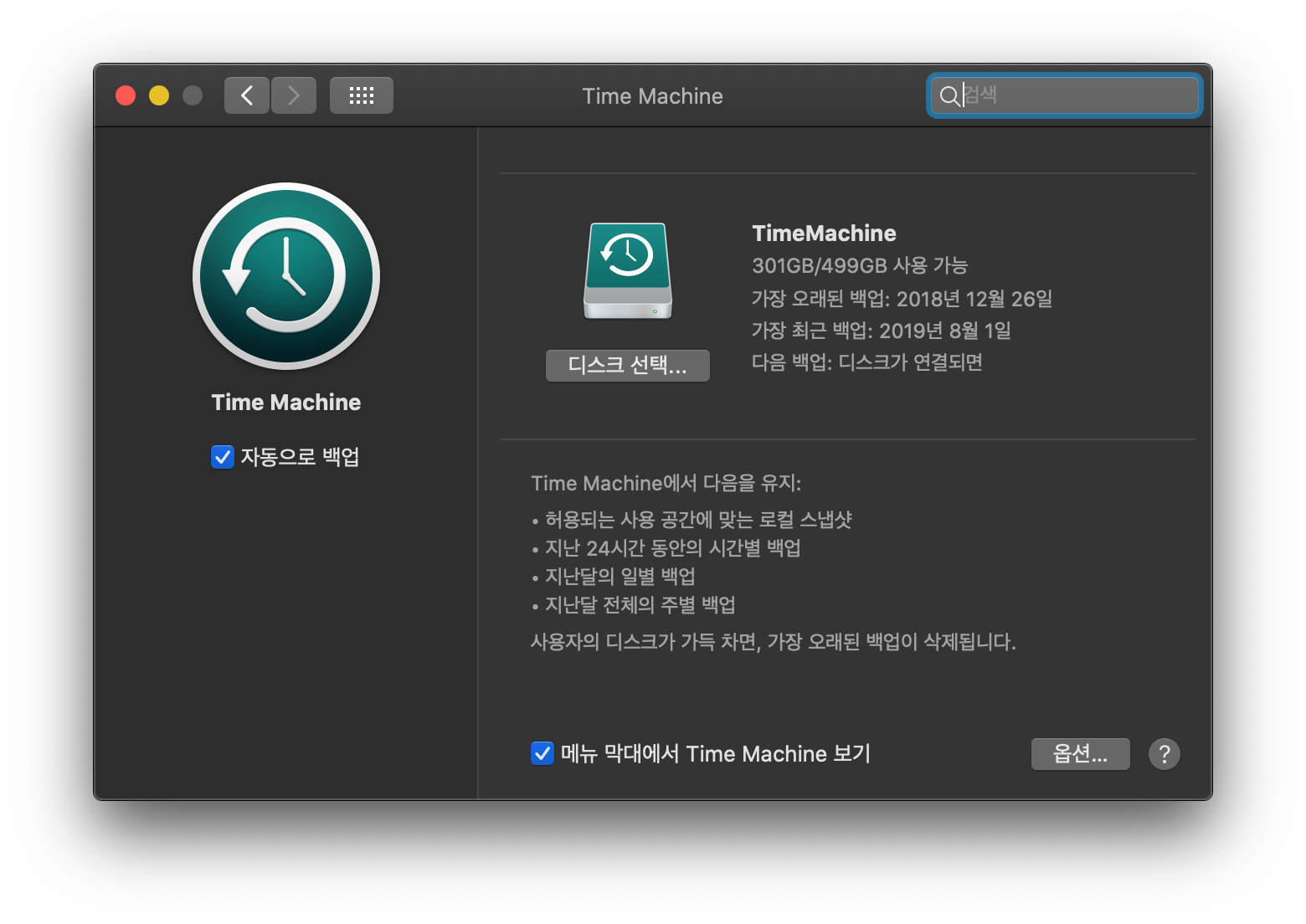Click the 지난달의 일별 백업 line
Screen dimensions: 1306x924
coord(614,577)
